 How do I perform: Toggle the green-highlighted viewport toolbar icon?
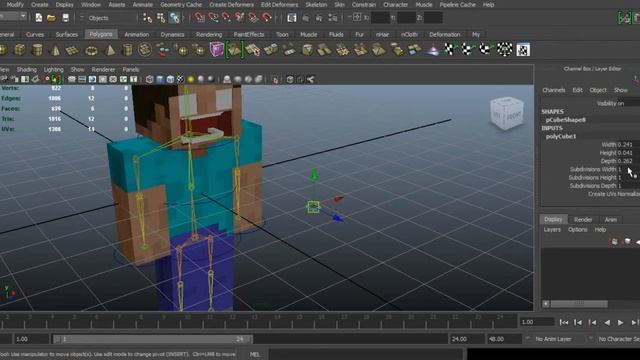pyautogui.click(x=56, y=79)
